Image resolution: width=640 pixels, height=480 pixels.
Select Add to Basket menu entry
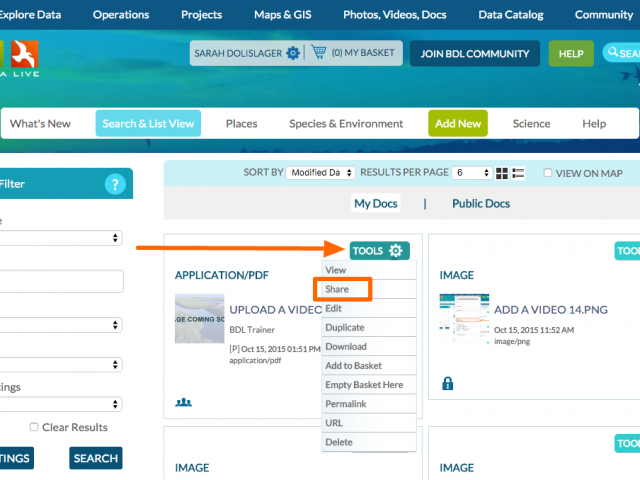point(369,366)
